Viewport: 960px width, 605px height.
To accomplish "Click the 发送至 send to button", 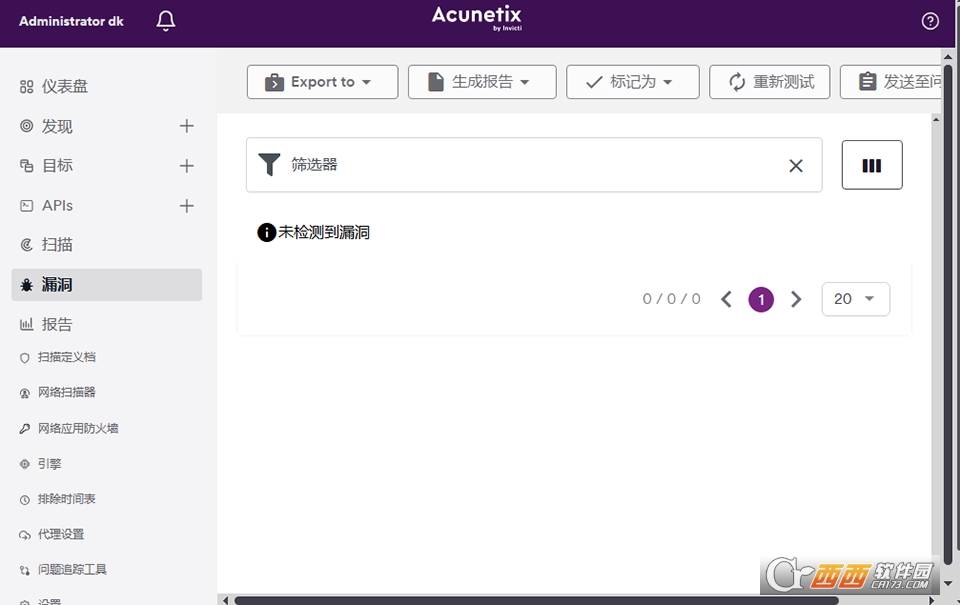I will coord(891,82).
